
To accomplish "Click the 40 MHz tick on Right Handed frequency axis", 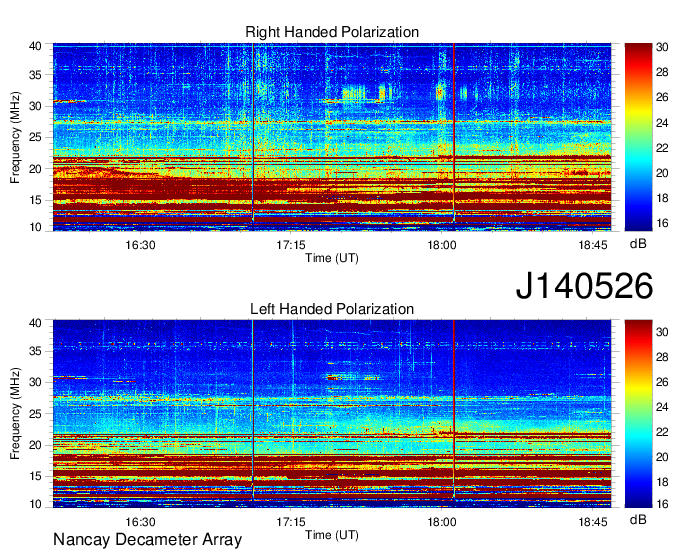I will coord(35,46).
